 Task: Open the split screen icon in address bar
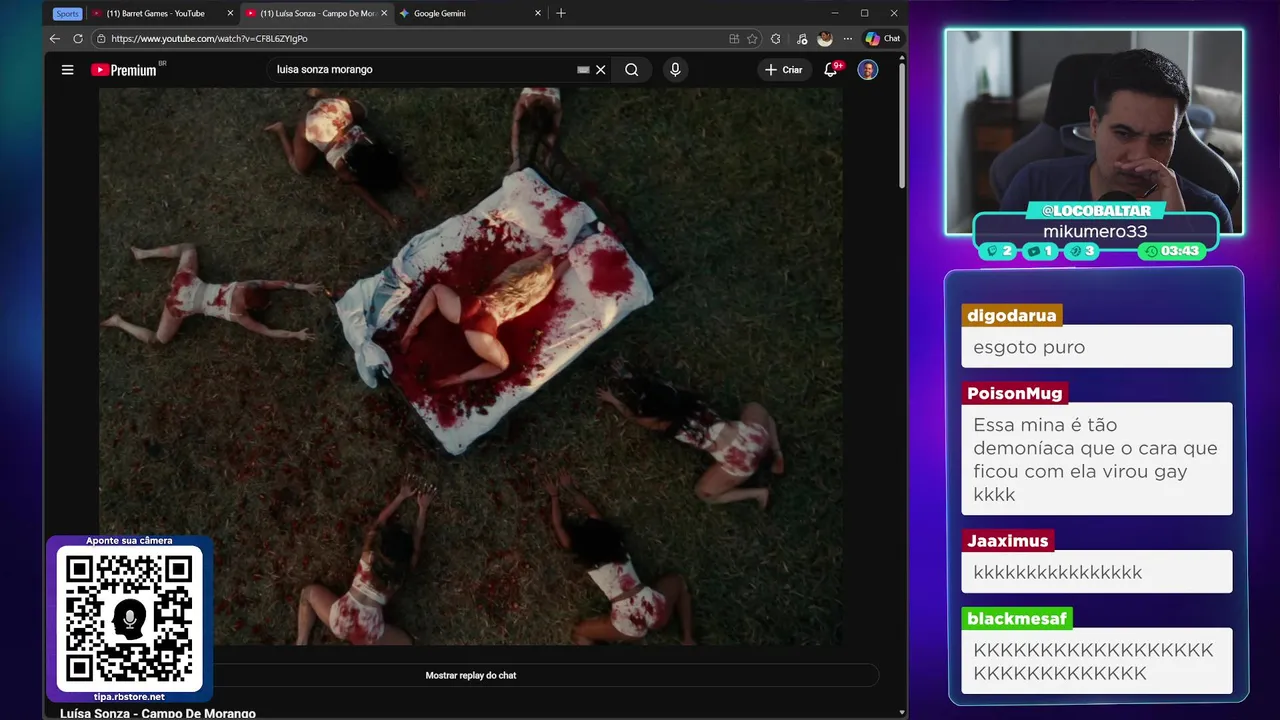[734, 39]
